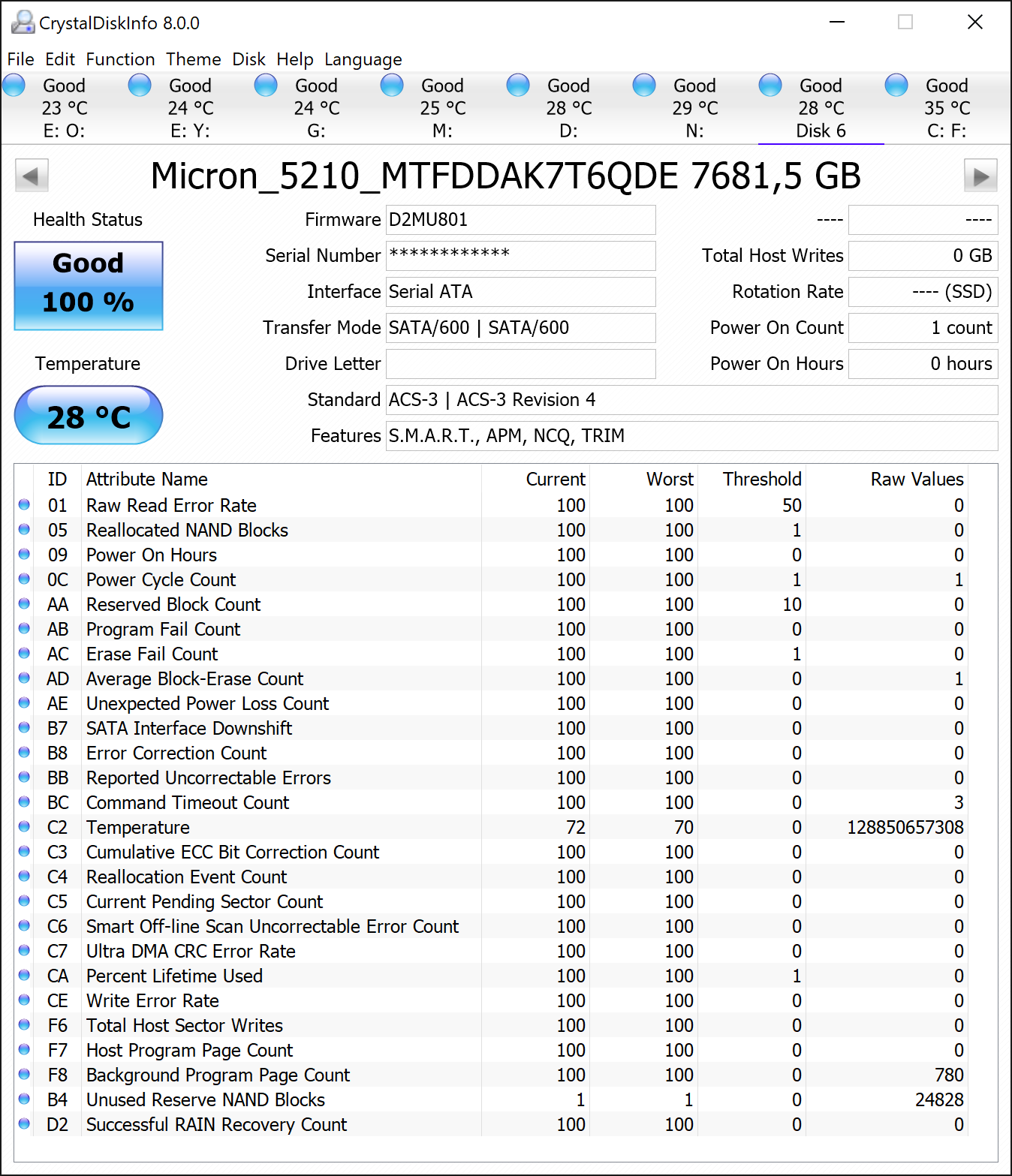Screen dimensions: 1012x1176
Task: Click the empty Drive Letter field
Action: tap(520, 364)
